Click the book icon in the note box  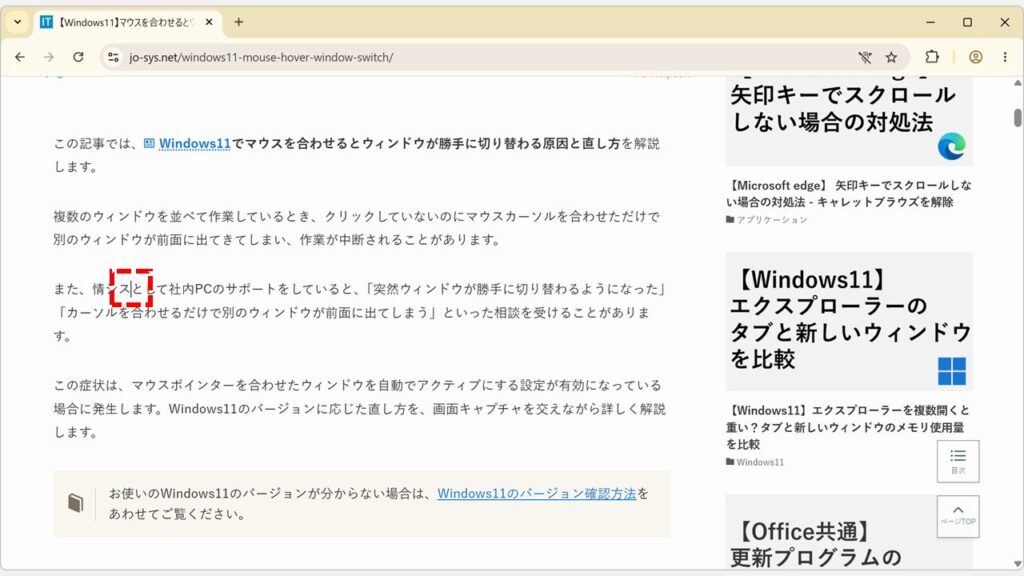tap(76, 503)
